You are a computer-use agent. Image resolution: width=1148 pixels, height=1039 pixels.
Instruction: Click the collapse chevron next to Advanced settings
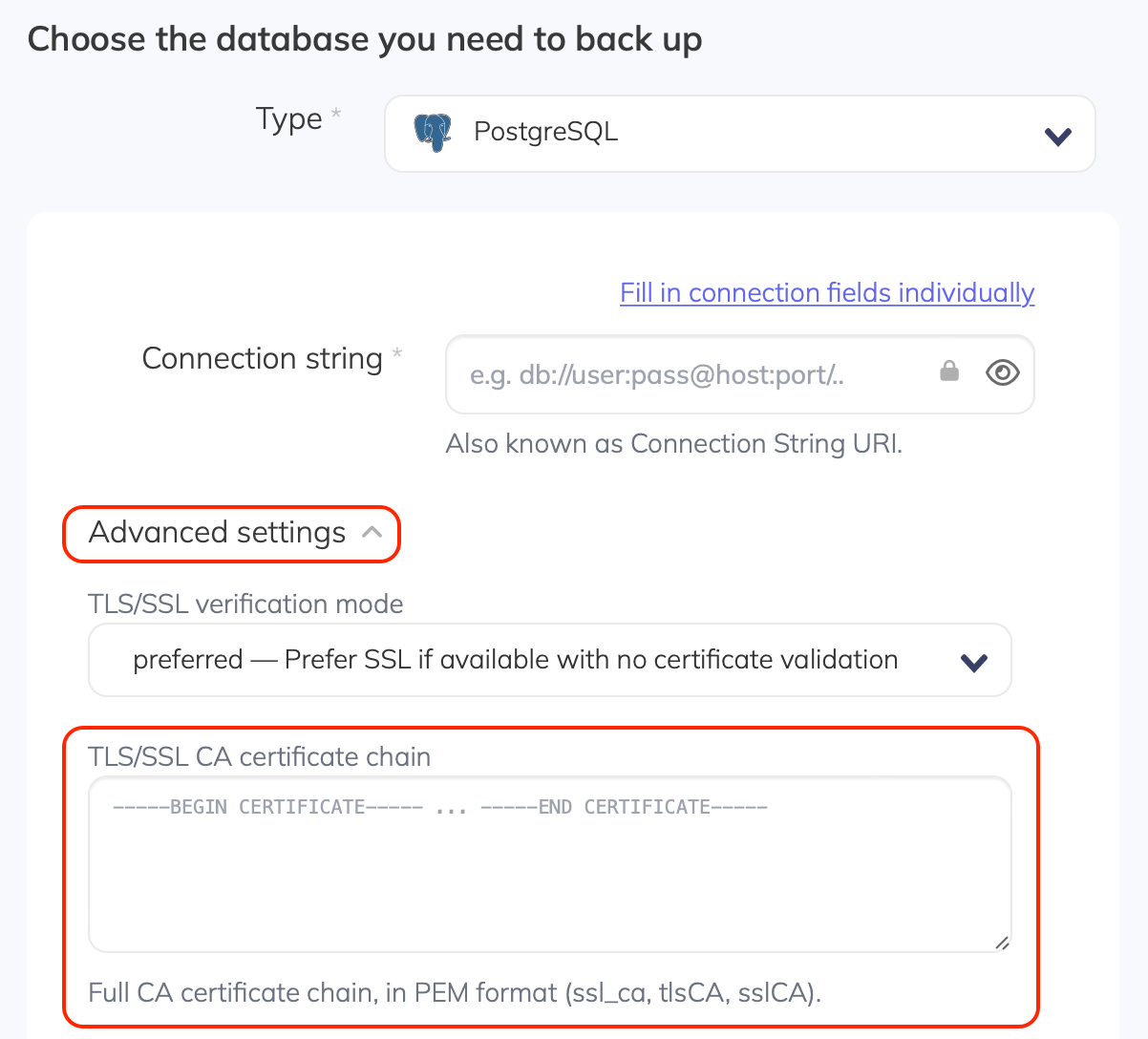pos(372,533)
